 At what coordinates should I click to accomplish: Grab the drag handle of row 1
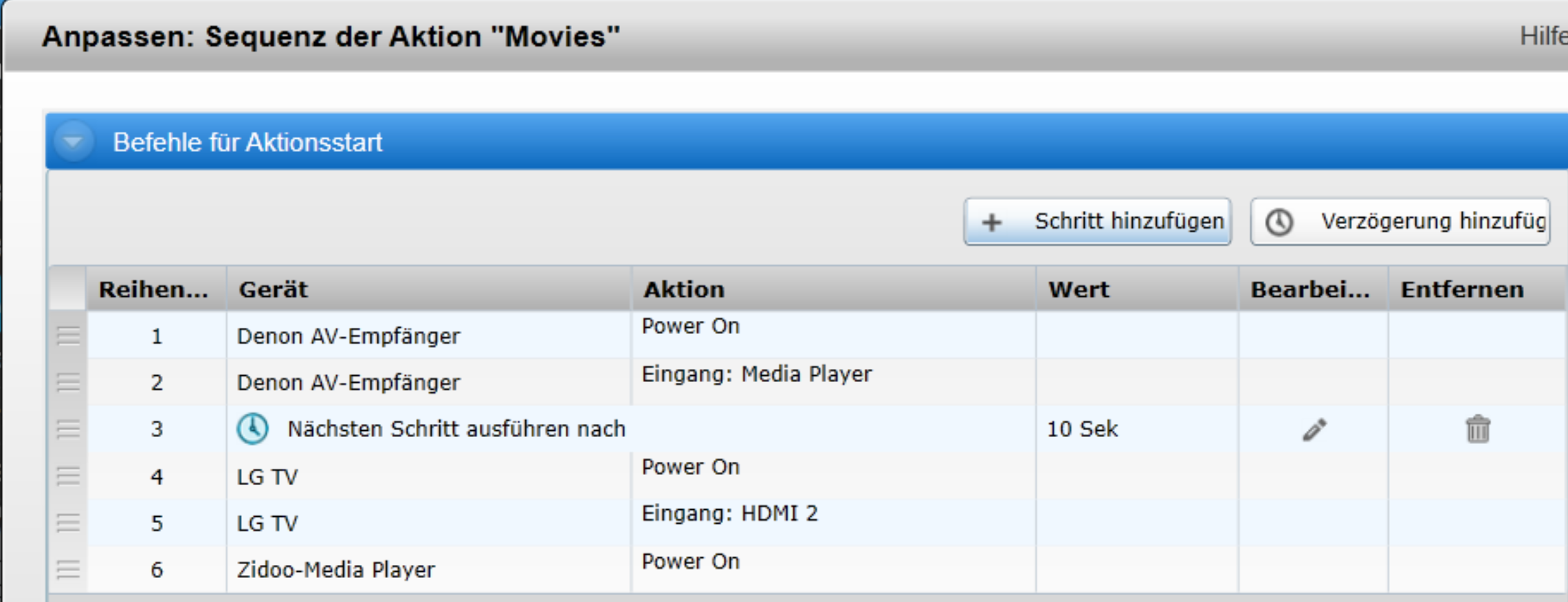[x=68, y=336]
